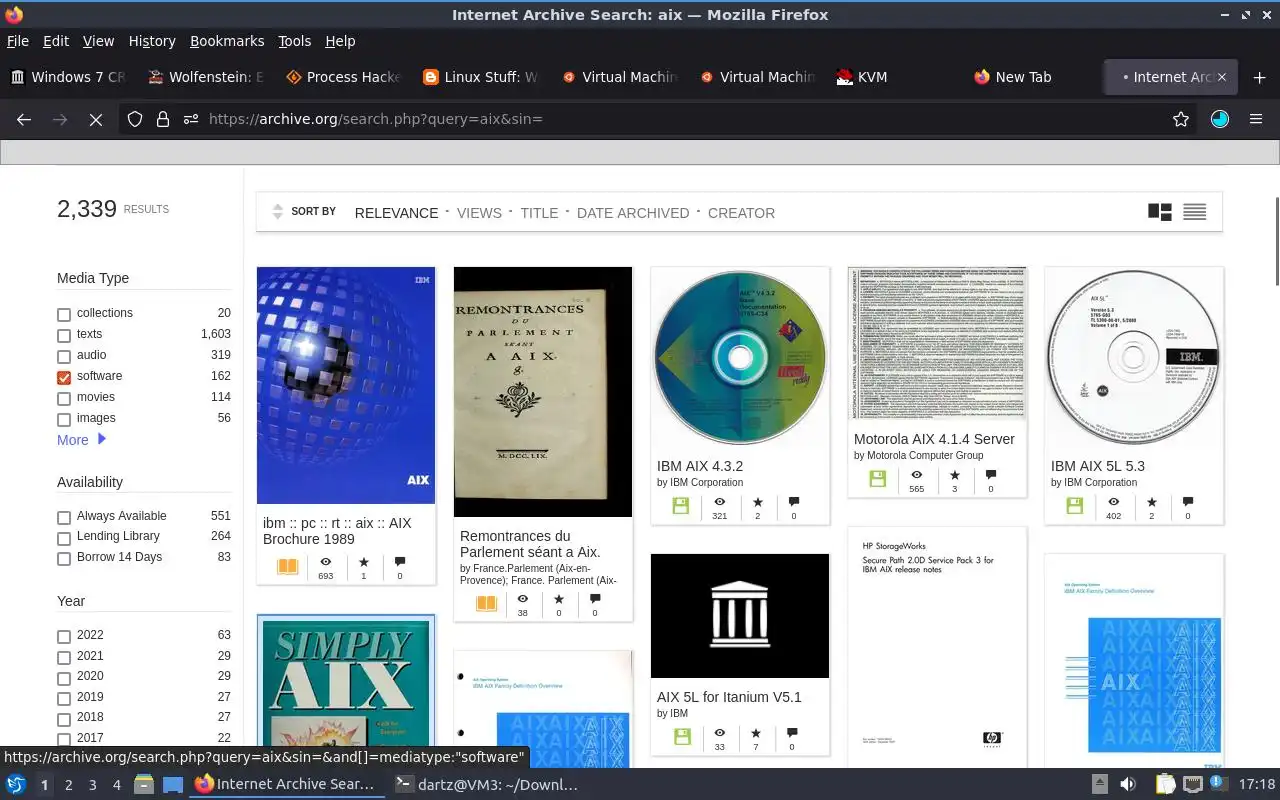Switch to the Process Hacker tab
The width and height of the screenshot is (1280, 800).
point(344,77)
